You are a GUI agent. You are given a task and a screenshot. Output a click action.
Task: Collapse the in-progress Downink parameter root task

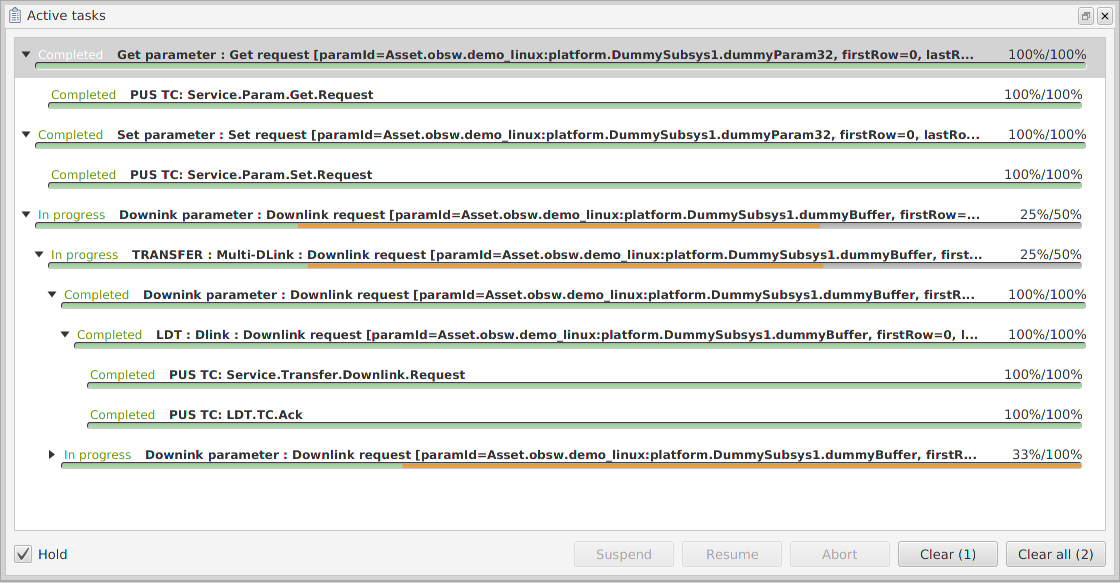(x=26, y=215)
